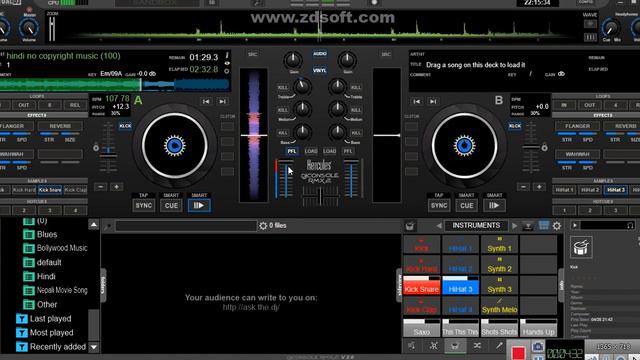Screen dimensions: 640x360
Task: Toggle right Medium KILL button
Action: click(x=356, y=110)
